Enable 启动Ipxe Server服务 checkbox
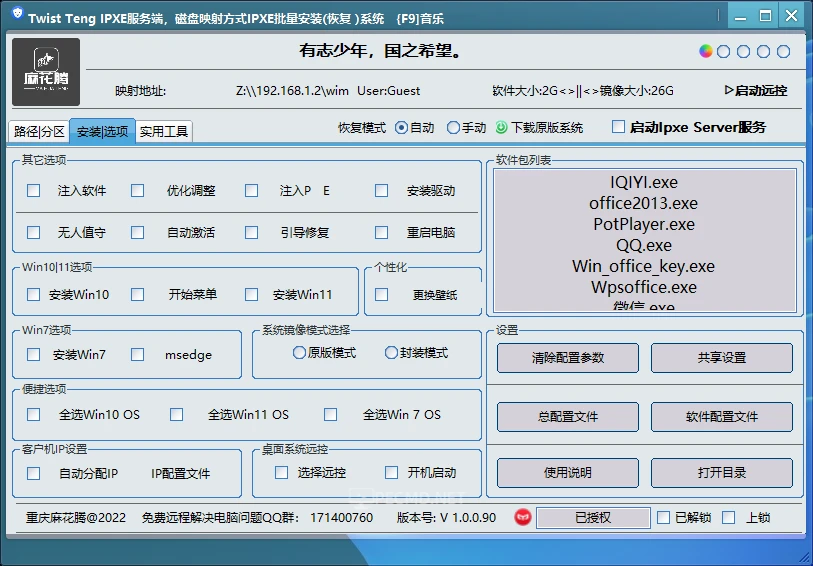 click(x=618, y=127)
